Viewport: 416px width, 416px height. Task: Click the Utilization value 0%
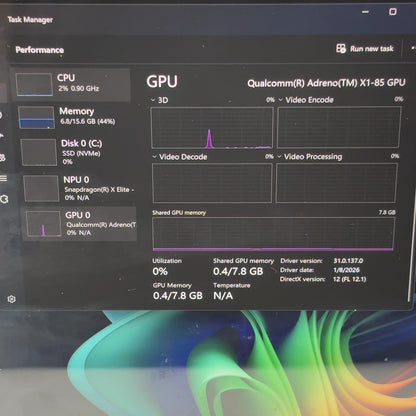160,271
